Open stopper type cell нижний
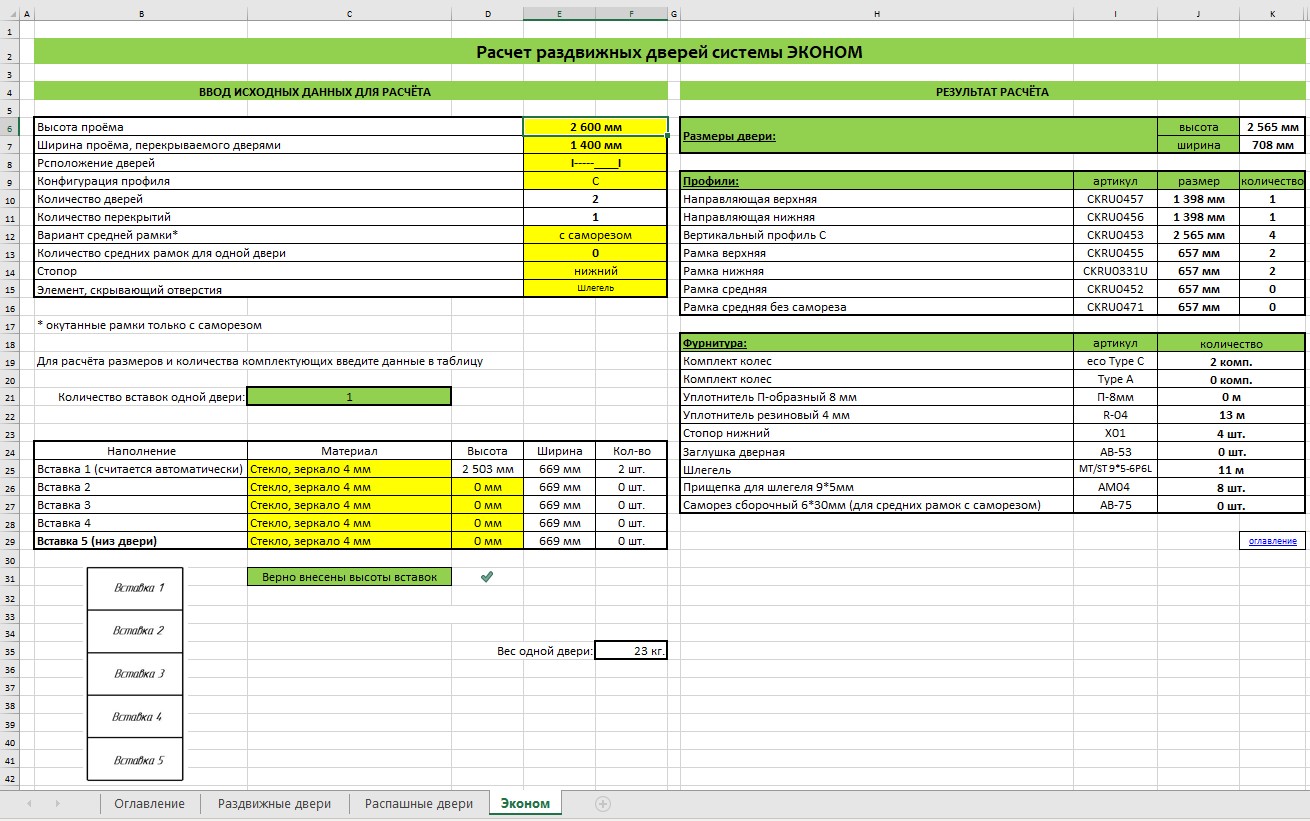 [595, 271]
